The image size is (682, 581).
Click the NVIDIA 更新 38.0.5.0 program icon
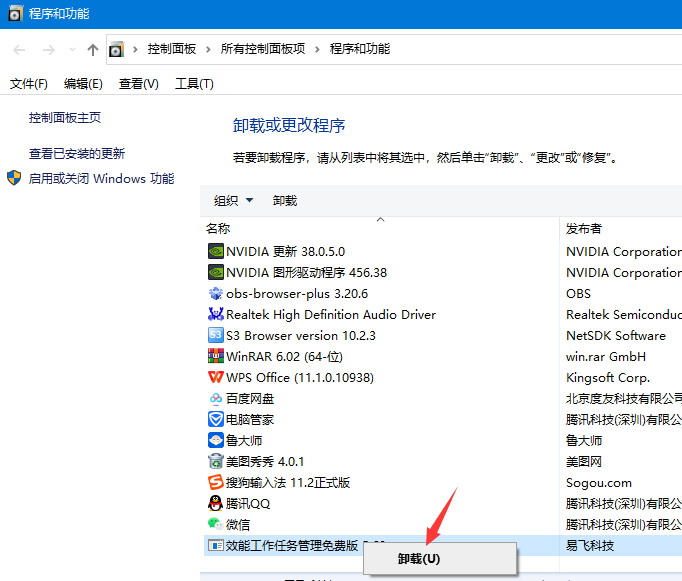tap(216, 251)
